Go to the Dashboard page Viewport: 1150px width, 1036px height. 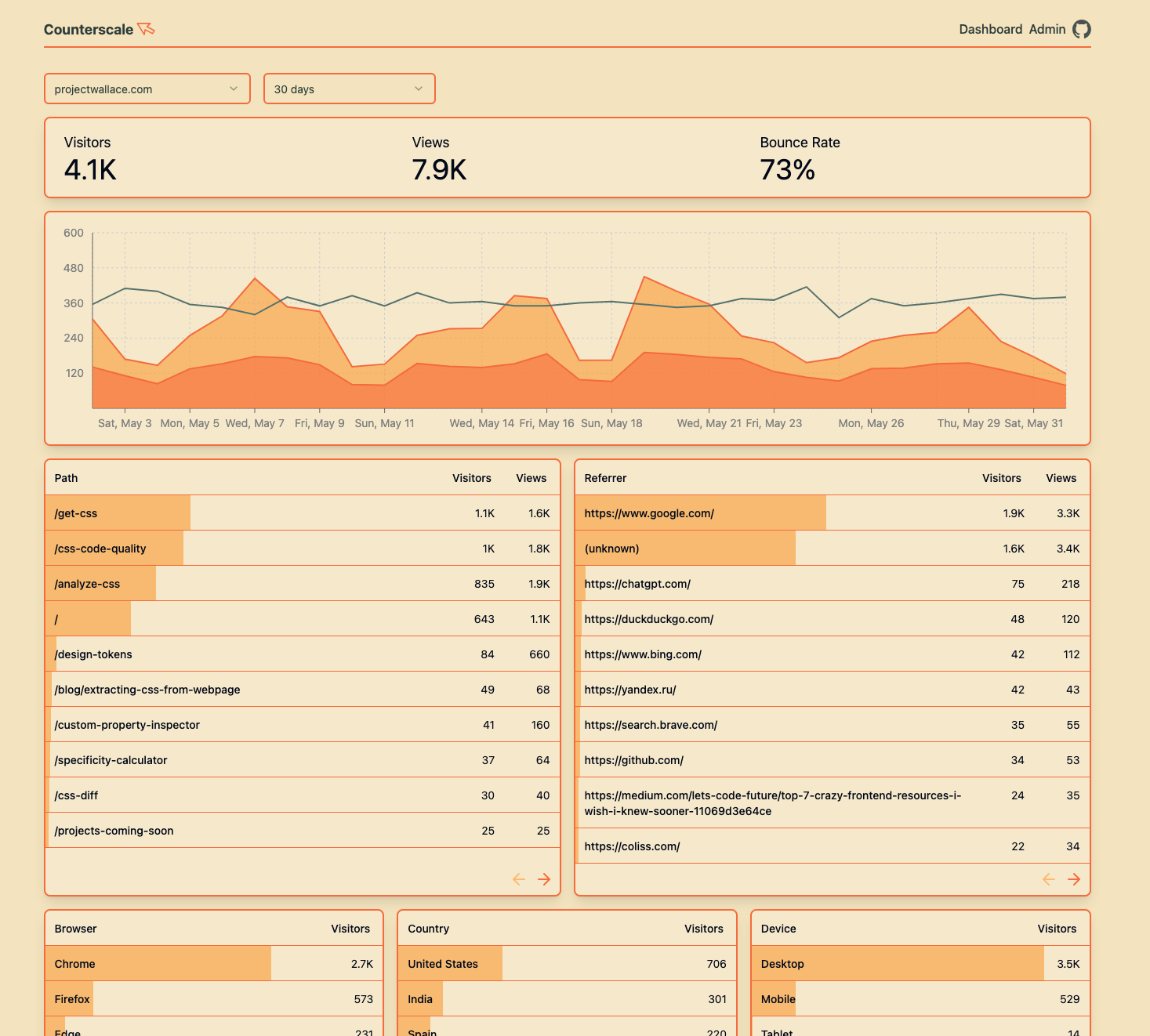point(990,29)
